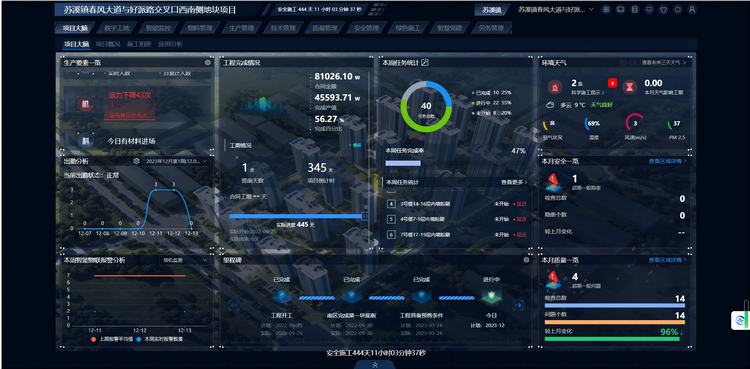The height and width of the screenshot is (369, 750).
Task: Expand the project selector dropdown at top right
Action: pyautogui.click(x=556, y=10)
